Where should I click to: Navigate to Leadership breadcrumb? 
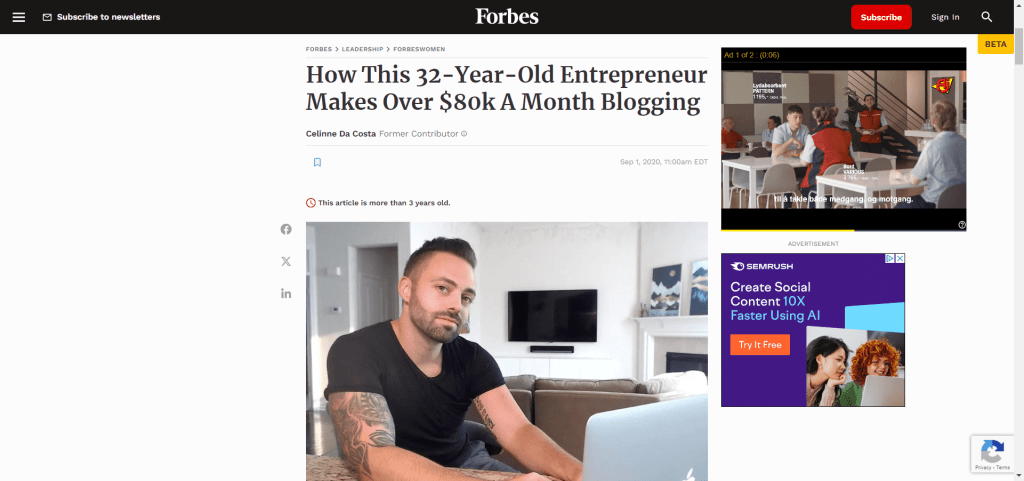coord(362,49)
